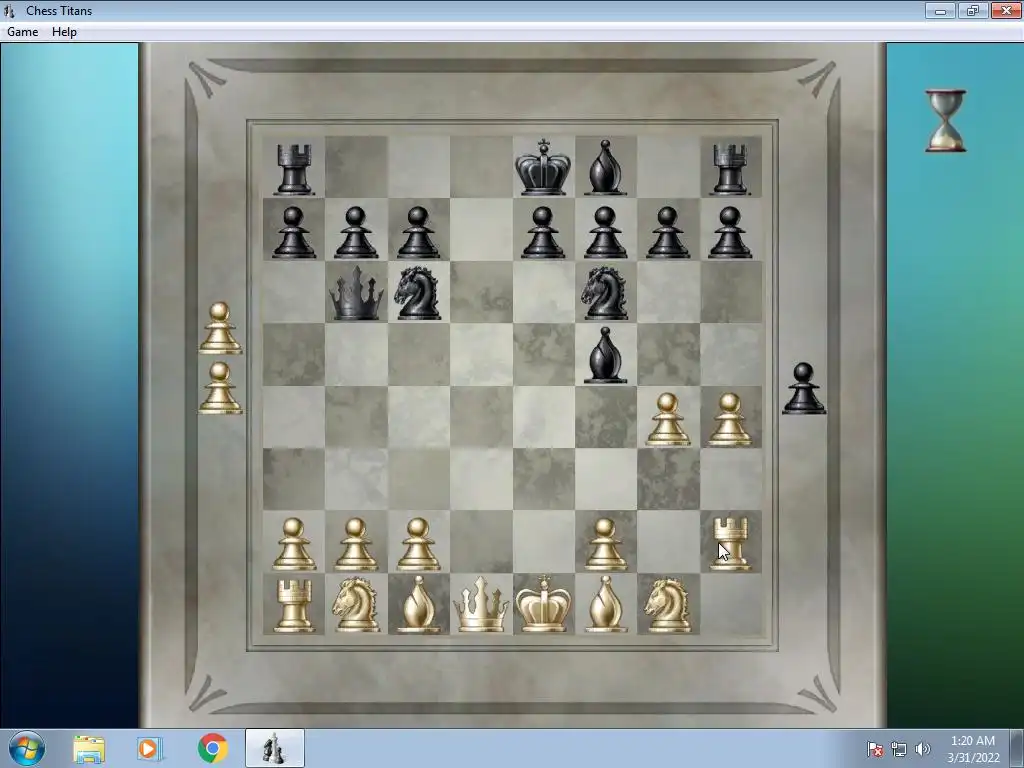This screenshot has height=768, width=1024.
Task: Select the black queen on b6
Action: coord(356,293)
